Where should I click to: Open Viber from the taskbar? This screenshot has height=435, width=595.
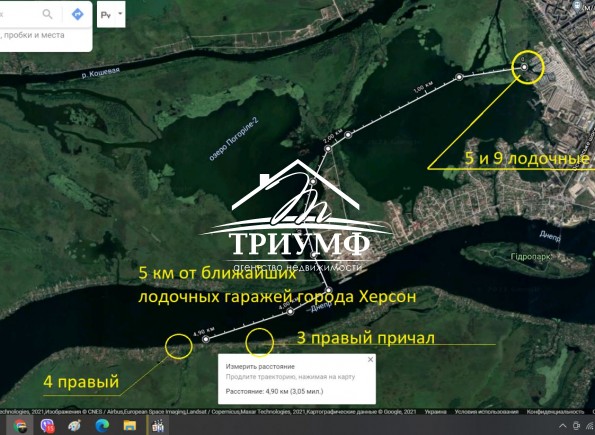coord(47,426)
